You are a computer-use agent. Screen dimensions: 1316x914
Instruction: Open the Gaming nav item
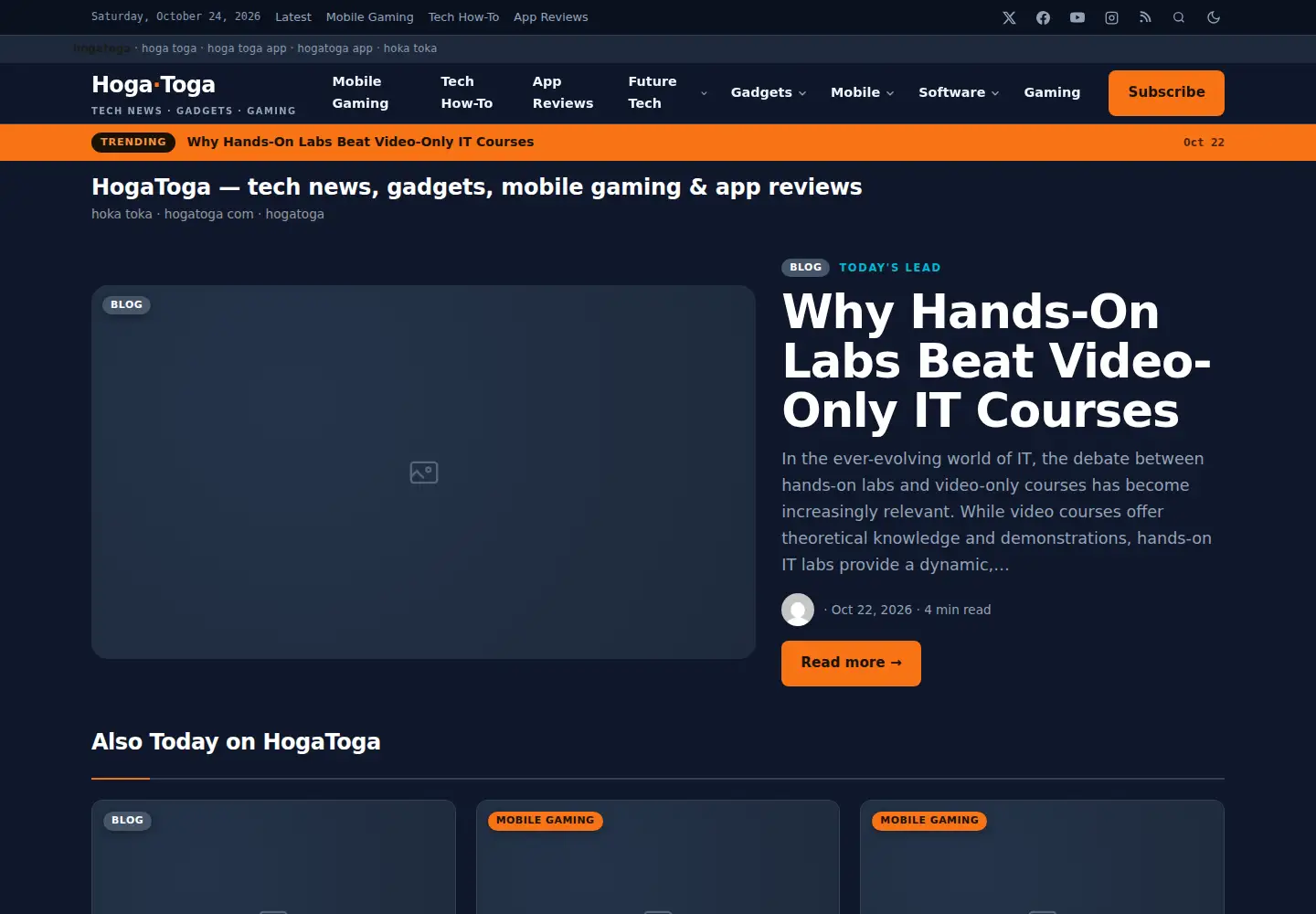[x=1052, y=92]
